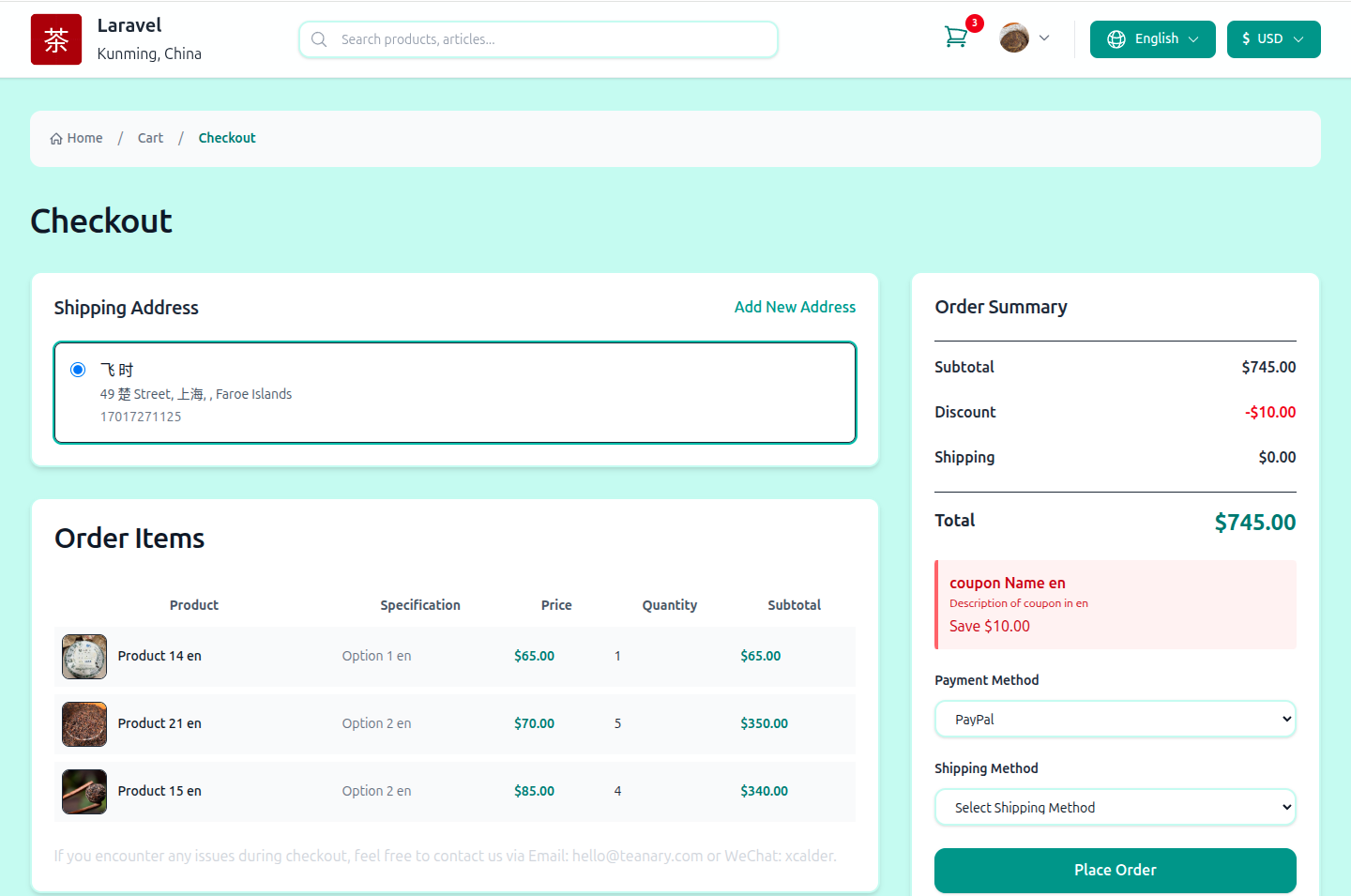Click the Product 15 en thumbnail
The height and width of the screenshot is (896, 1351).
[84, 792]
